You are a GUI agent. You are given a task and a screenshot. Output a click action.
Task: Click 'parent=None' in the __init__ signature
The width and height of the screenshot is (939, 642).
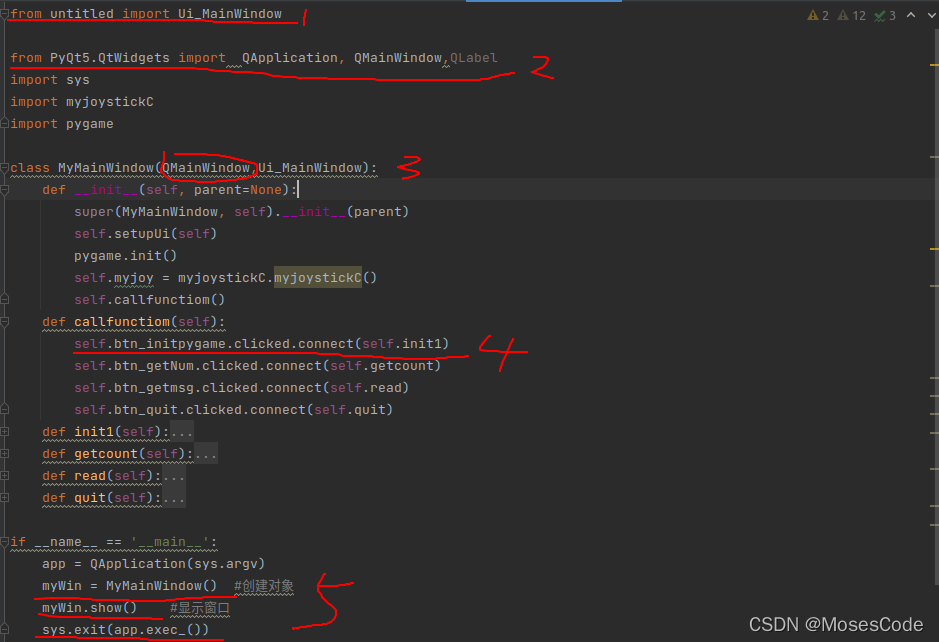(x=238, y=190)
